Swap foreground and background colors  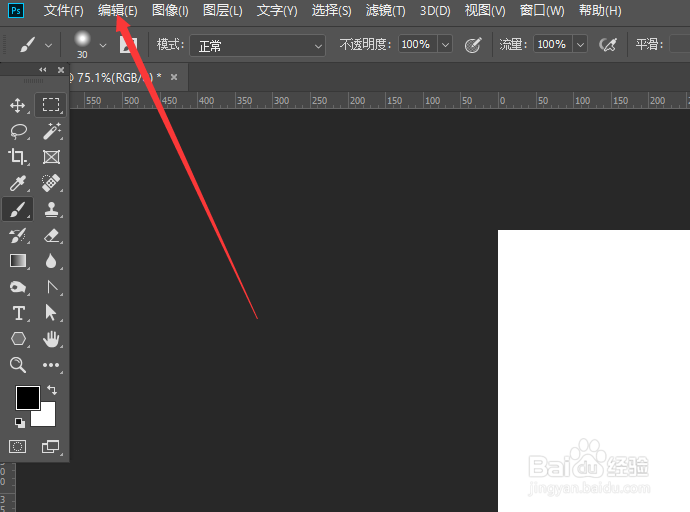[x=52, y=390]
